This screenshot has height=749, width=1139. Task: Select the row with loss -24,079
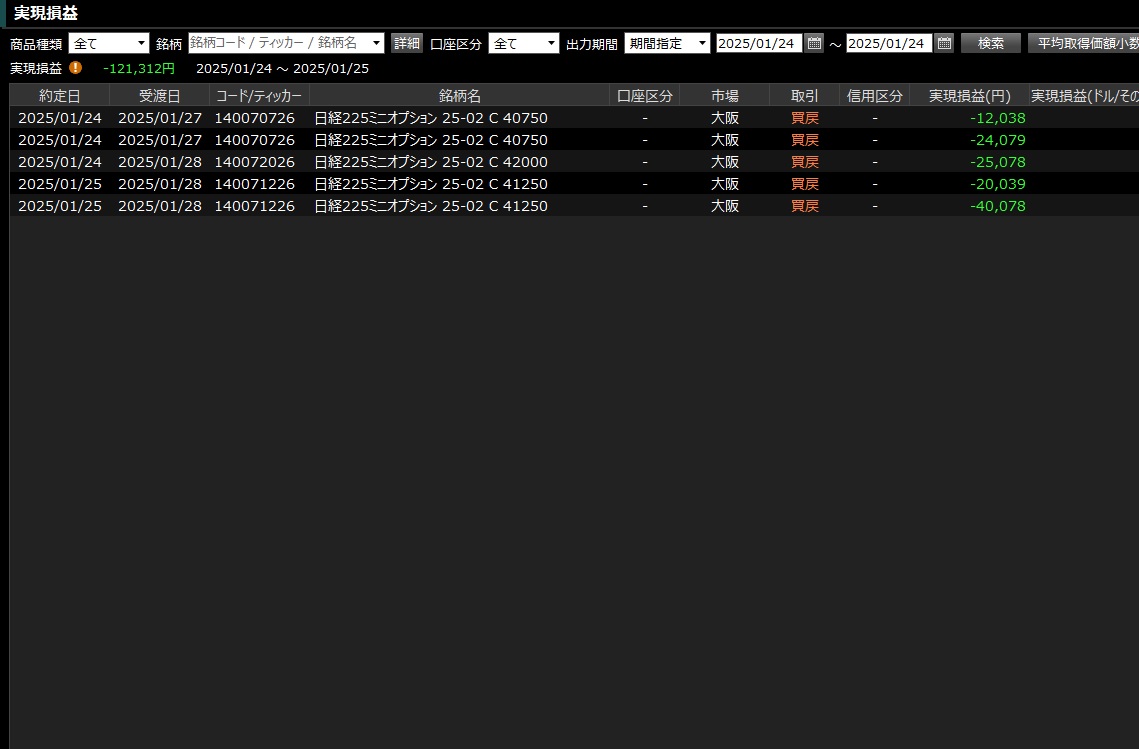click(x=574, y=139)
